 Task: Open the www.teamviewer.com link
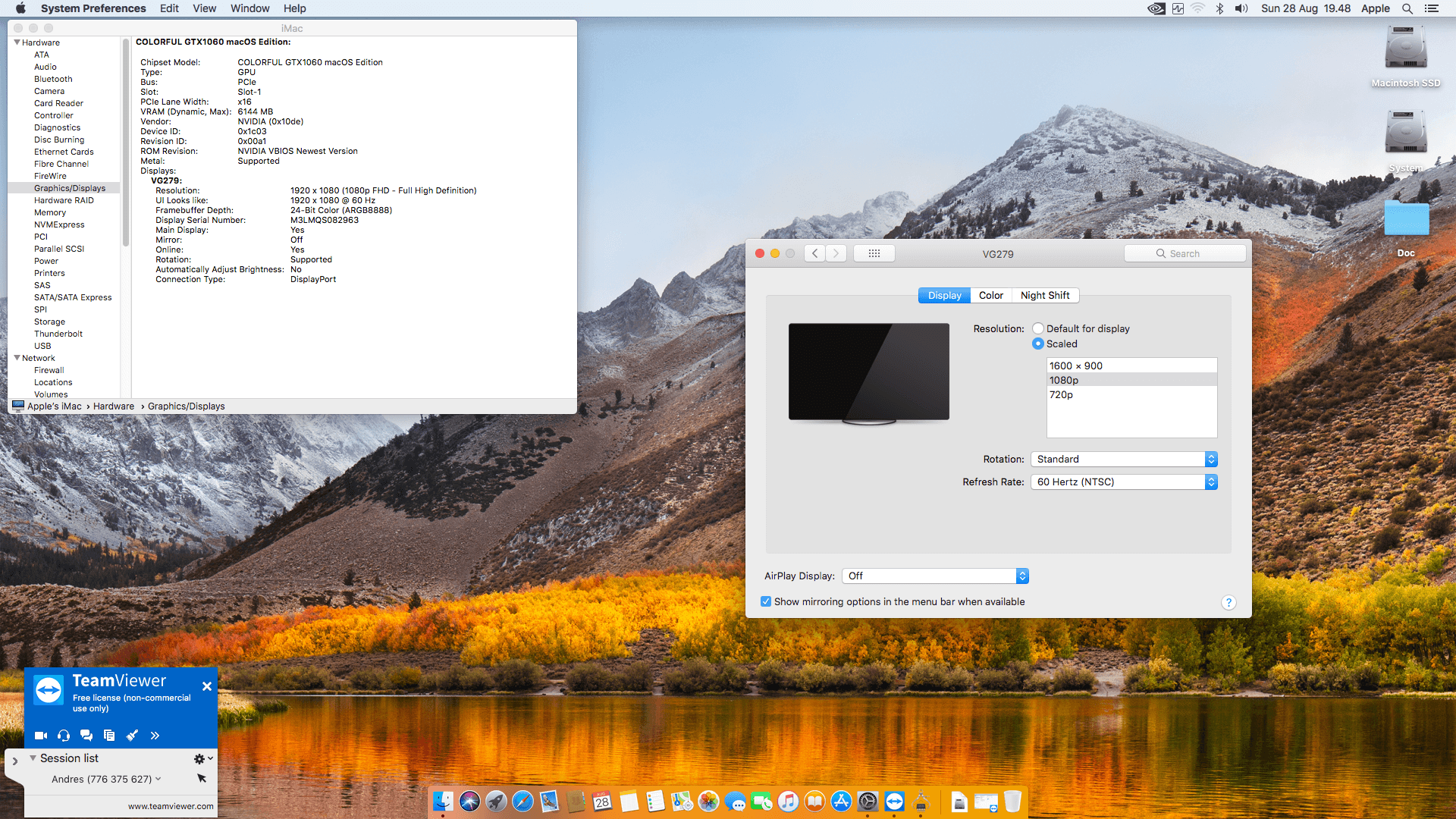pyautogui.click(x=171, y=806)
